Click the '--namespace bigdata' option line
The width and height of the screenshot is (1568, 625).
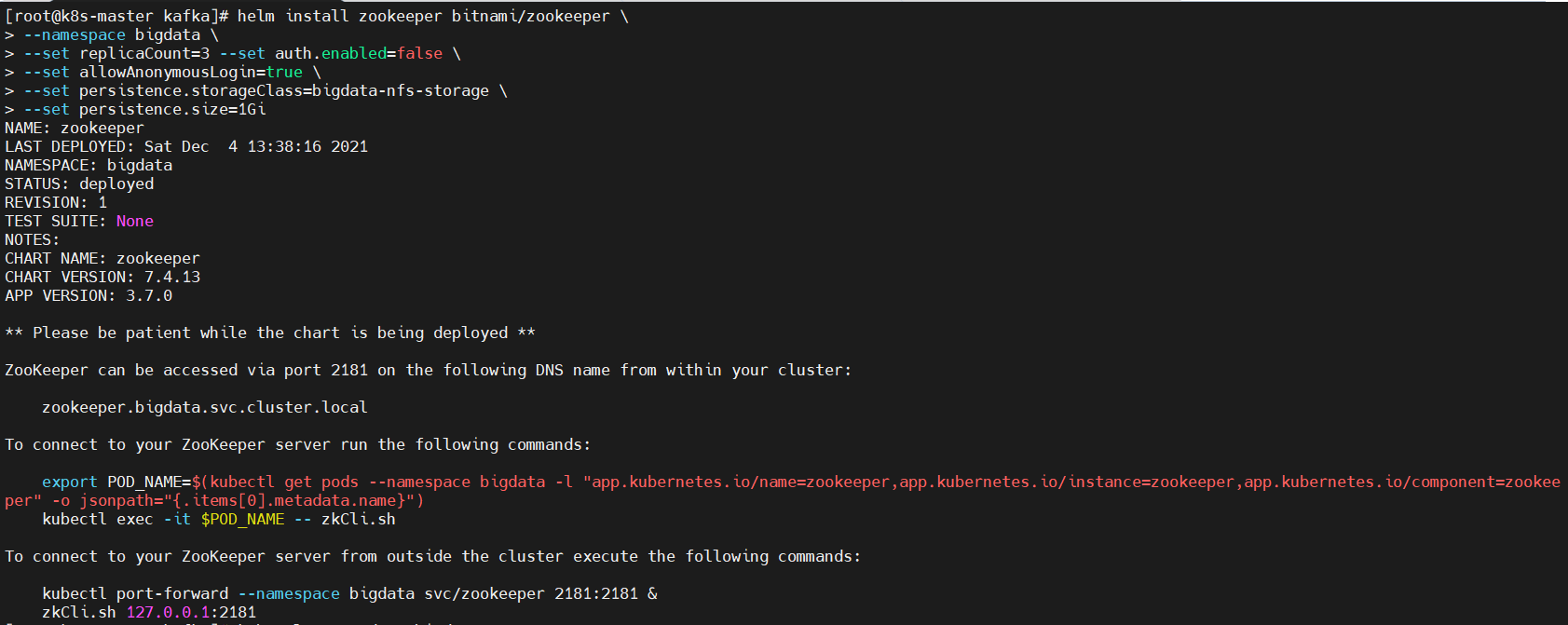(x=112, y=34)
